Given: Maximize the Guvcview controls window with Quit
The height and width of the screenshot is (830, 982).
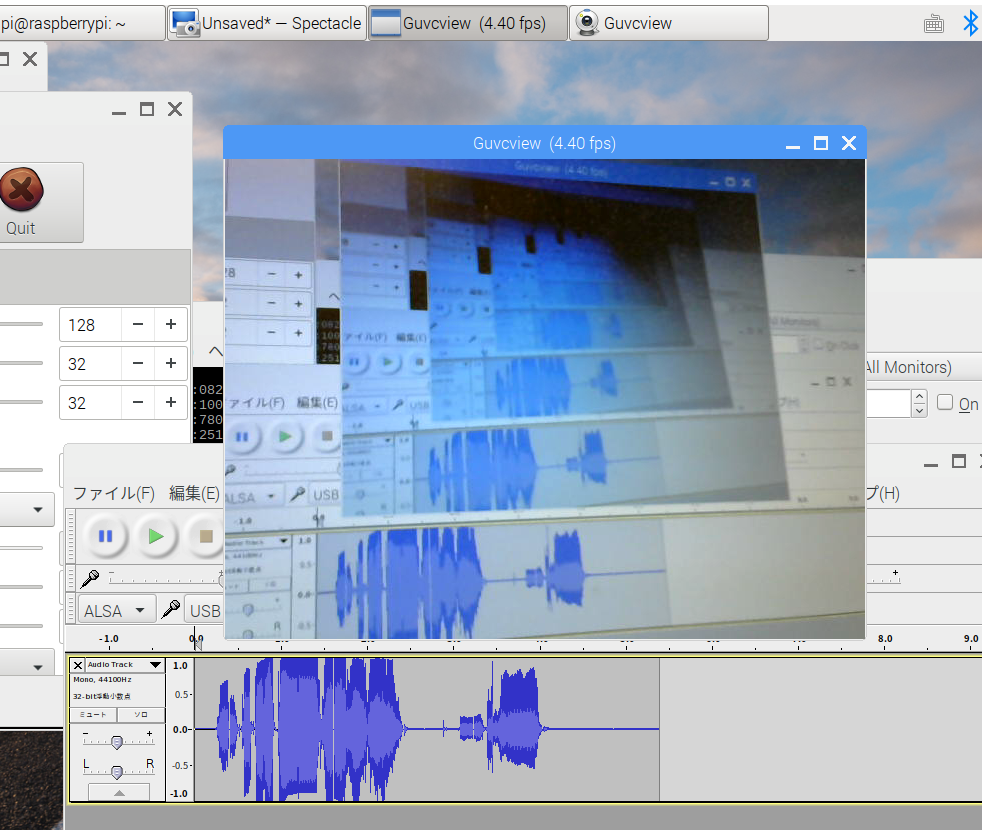Looking at the screenshot, I should click(x=147, y=110).
